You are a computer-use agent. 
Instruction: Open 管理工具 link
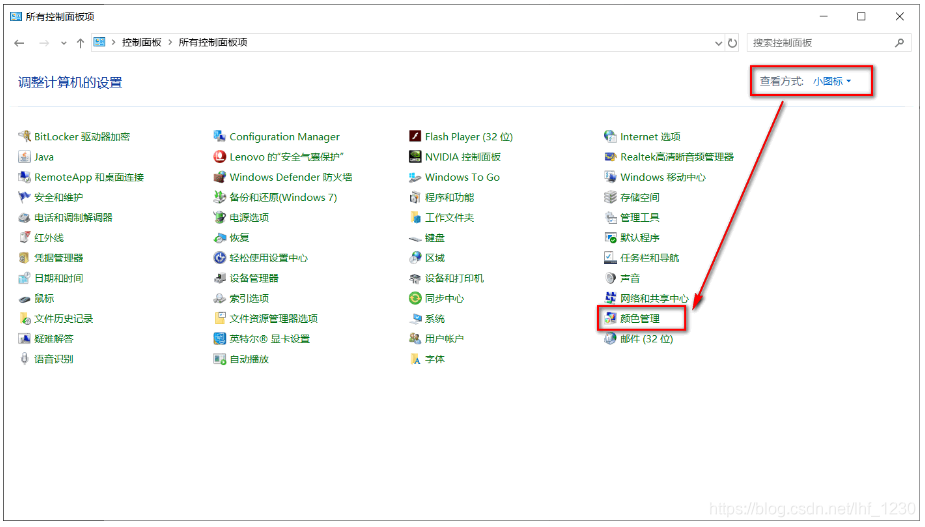tap(639, 218)
